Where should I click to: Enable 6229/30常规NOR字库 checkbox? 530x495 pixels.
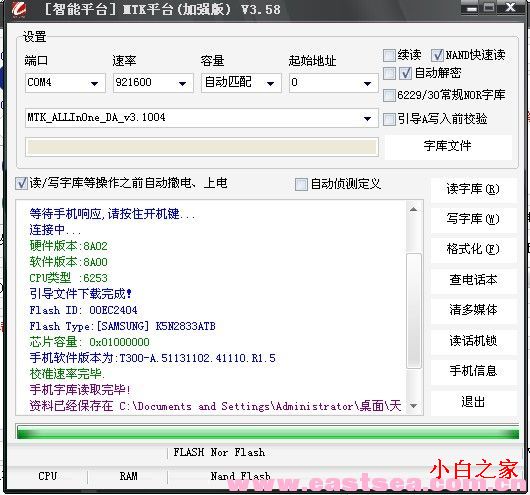(389, 95)
